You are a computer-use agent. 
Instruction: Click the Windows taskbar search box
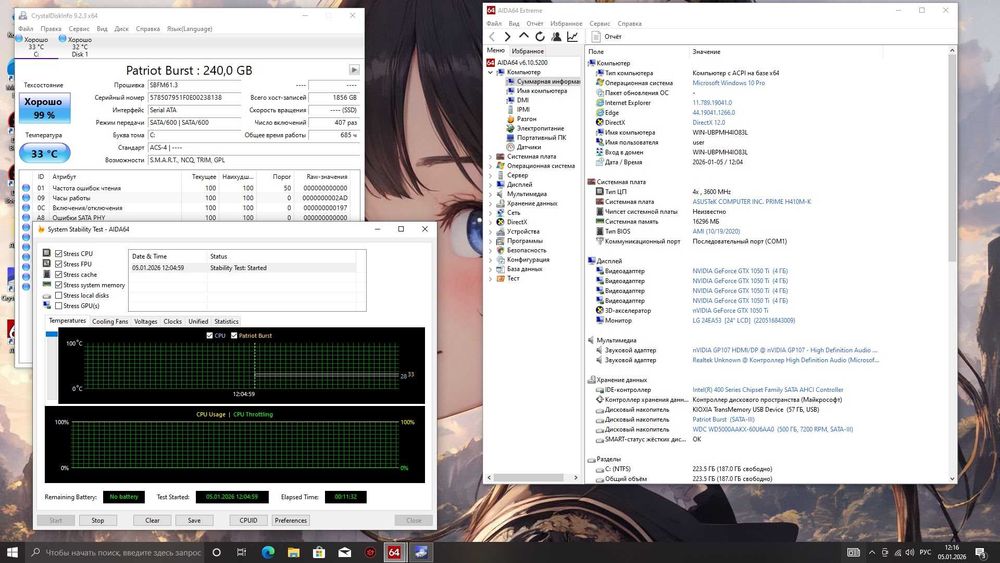tap(116, 552)
